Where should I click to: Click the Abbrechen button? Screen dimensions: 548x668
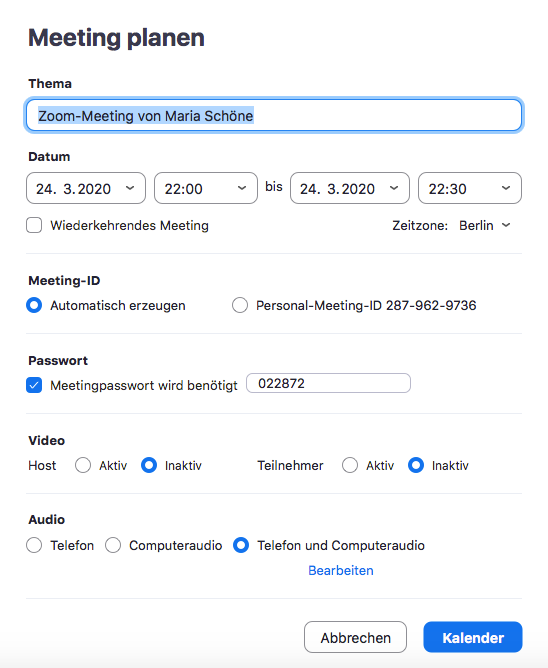point(355,637)
